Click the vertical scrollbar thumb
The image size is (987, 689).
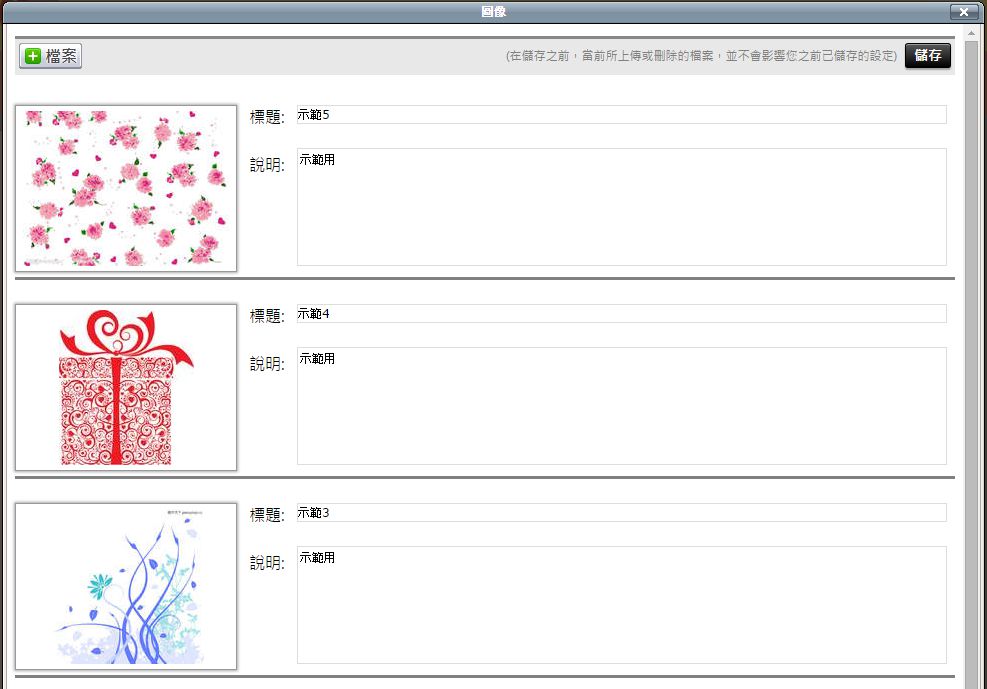(x=971, y=360)
